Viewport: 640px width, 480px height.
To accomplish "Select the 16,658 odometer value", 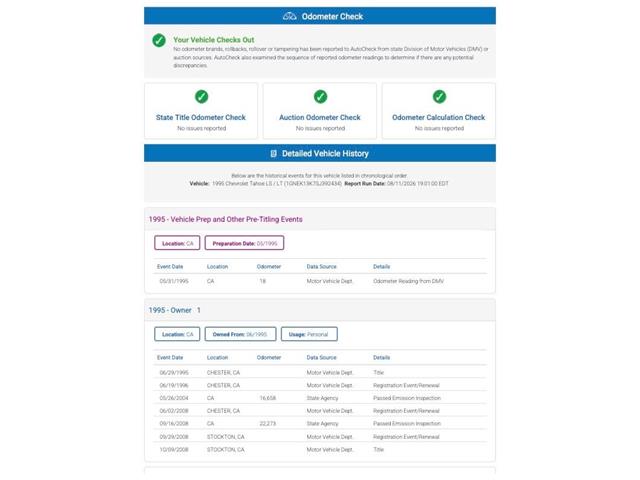I will tap(268, 398).
